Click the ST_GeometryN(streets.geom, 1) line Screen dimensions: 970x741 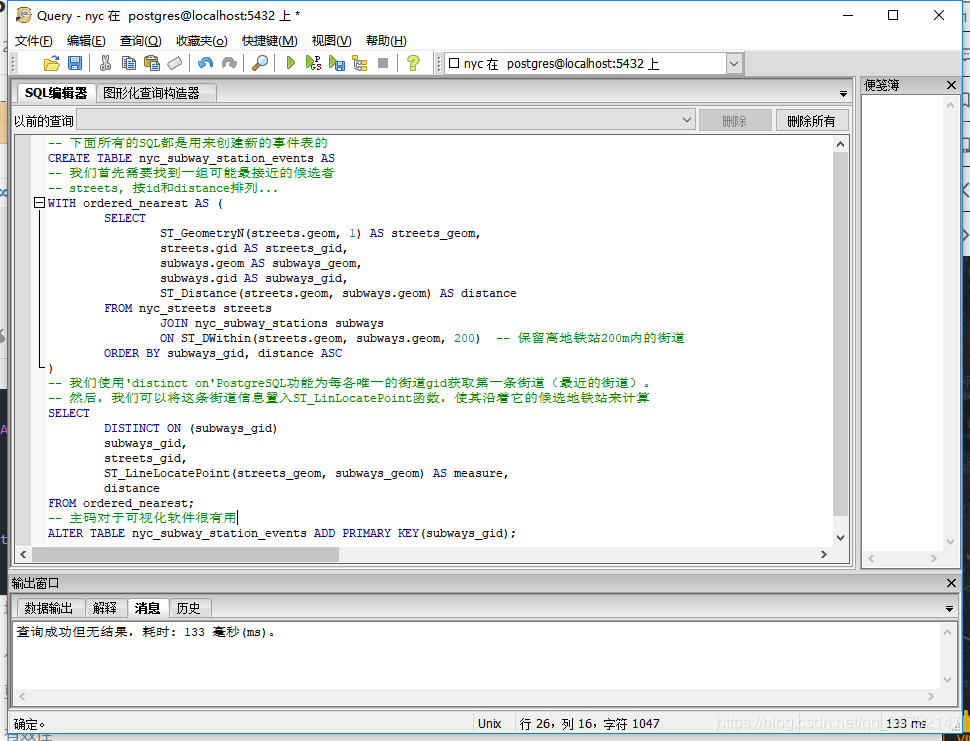pos(320,233)
